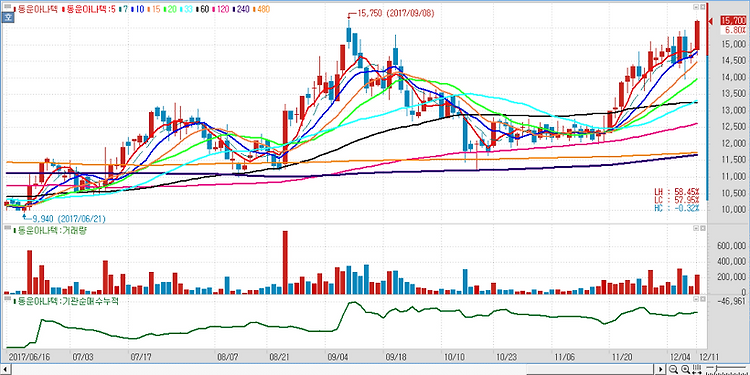Click the small gray grip above the 호 icon
Image resolution: width=750 pixels, height=375 pixels.
[x=8, y=6]
